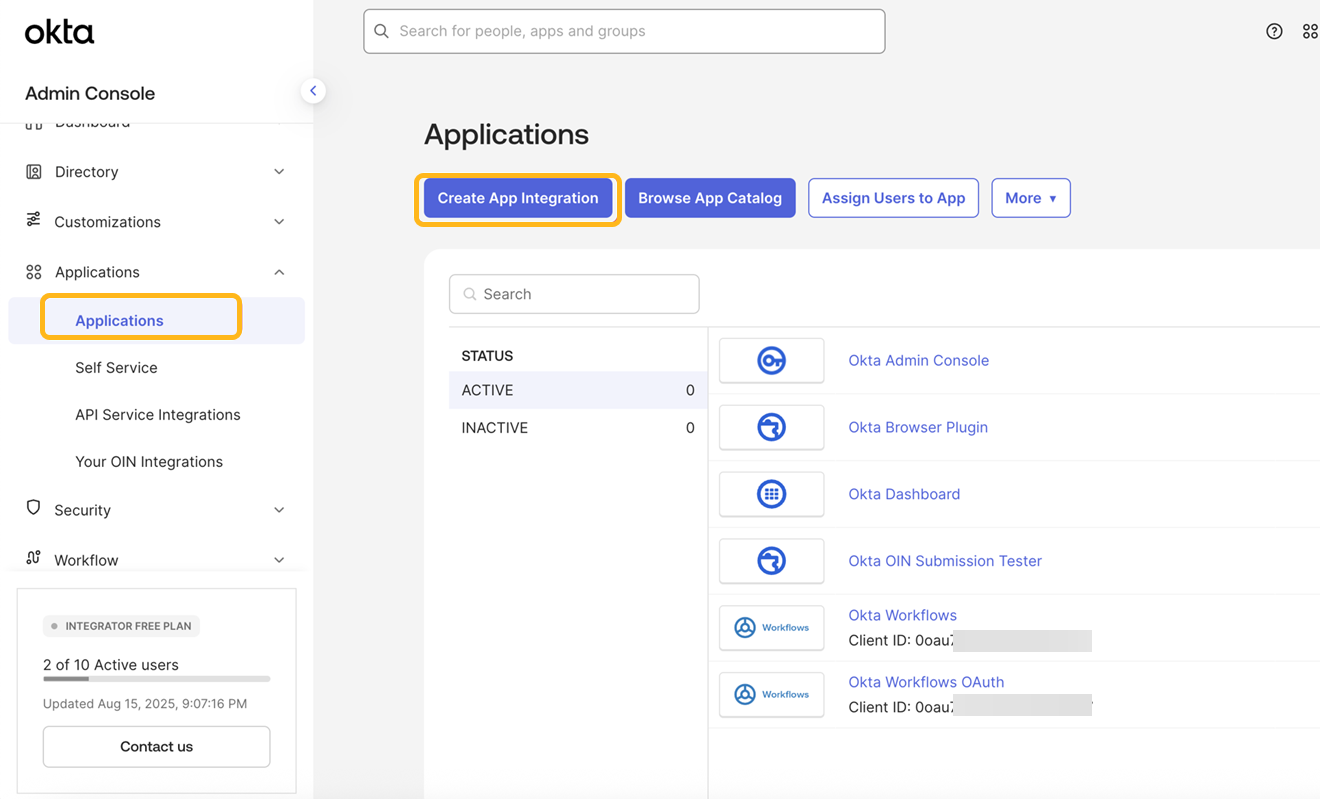Click the Okta OIN Submission Tester icon
This screenshot has height=799, width=1320.
point(771,561)
